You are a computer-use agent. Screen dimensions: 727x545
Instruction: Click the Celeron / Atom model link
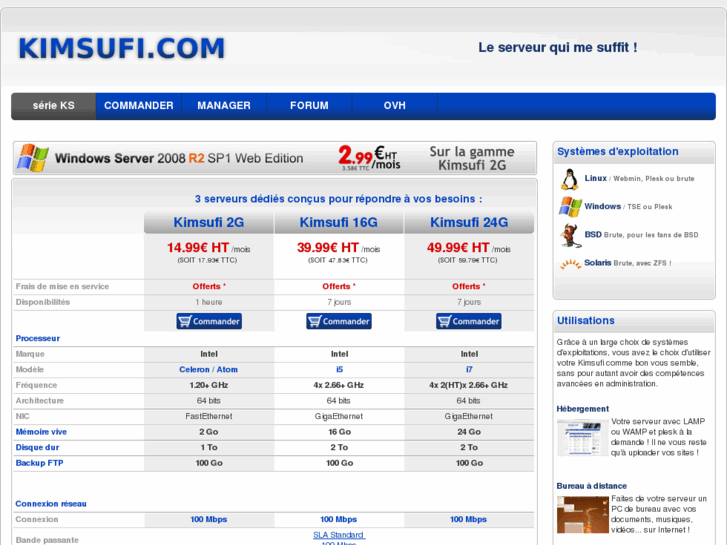(x=208, y=370)
